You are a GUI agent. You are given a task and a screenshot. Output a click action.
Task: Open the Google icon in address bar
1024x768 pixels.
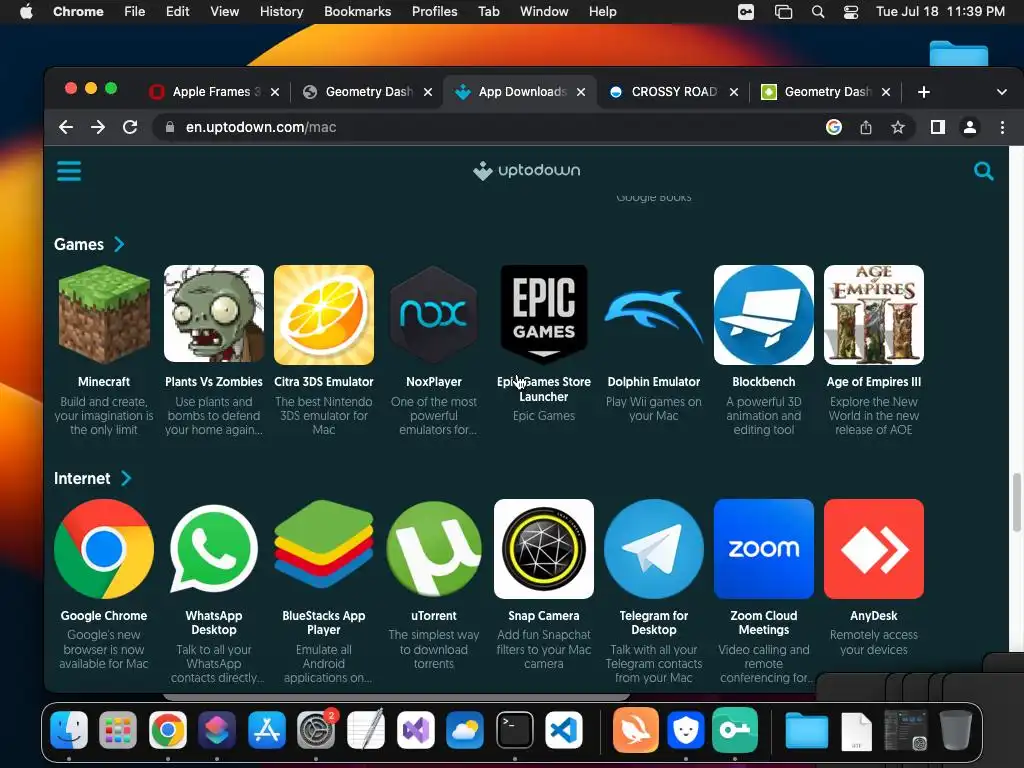[x=834, y=127]
